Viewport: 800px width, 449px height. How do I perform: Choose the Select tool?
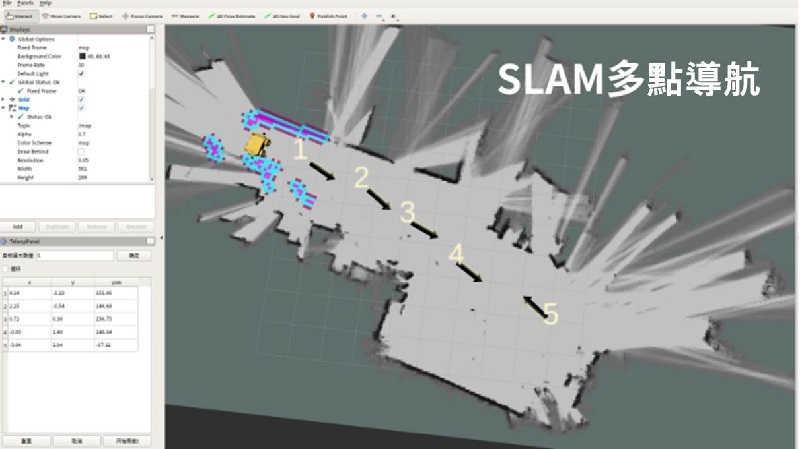[x=101, y=16]
